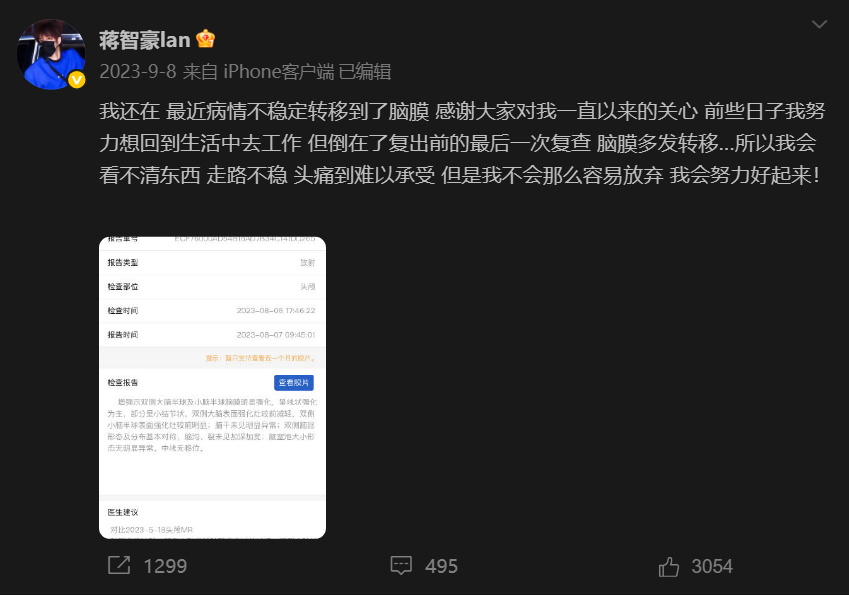Click the 检查报告 heading in the image
This screenshot has width=849, height=595.
(123, 382)
